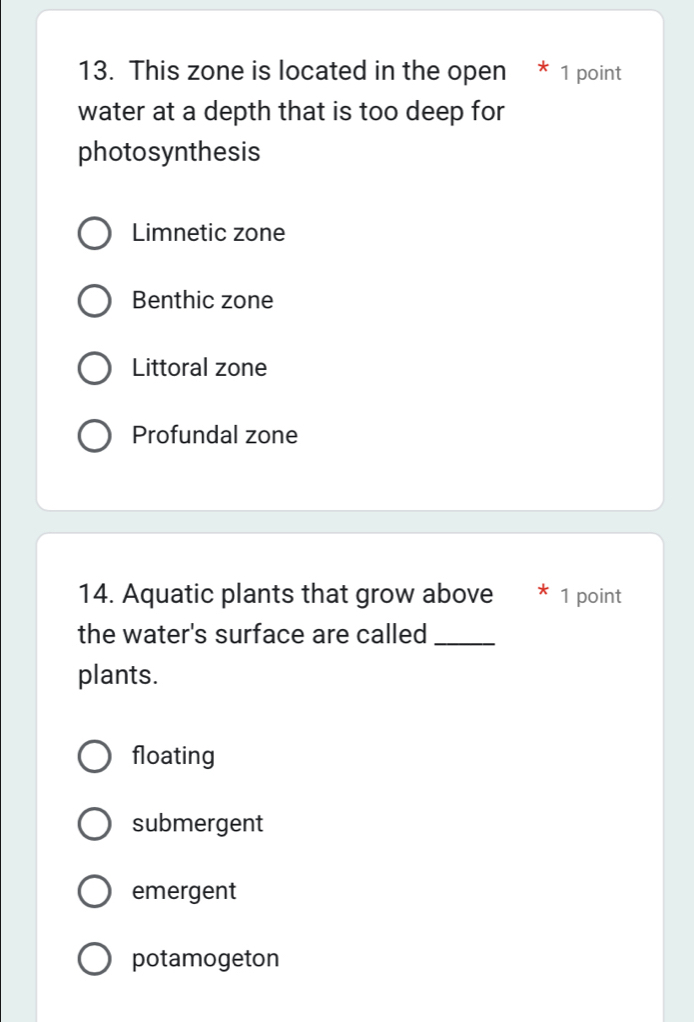Select the Limnetic zone radio button
This screenshot has width=694, height=1022.
click(95, 234)
